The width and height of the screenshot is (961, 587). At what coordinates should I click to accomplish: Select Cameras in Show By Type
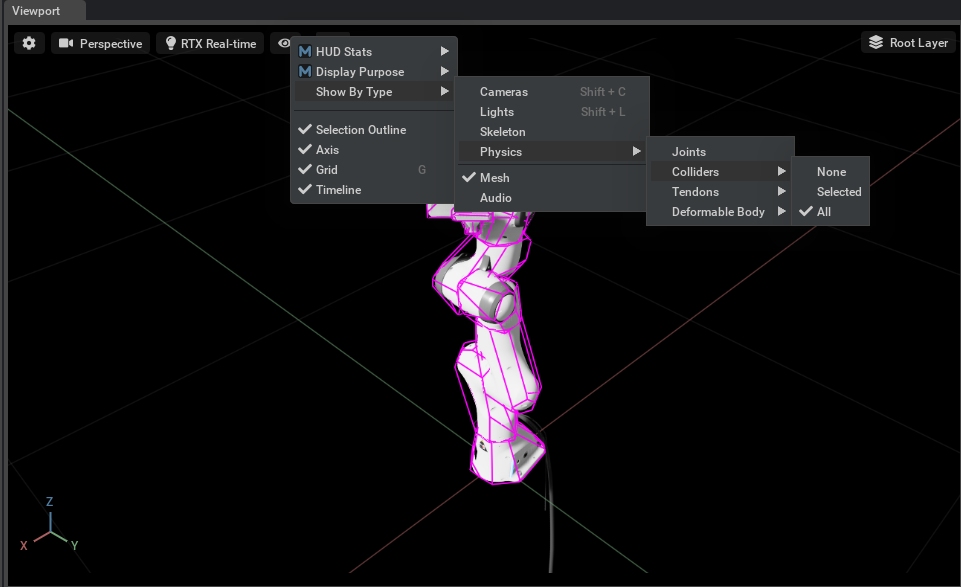(503, 92)
